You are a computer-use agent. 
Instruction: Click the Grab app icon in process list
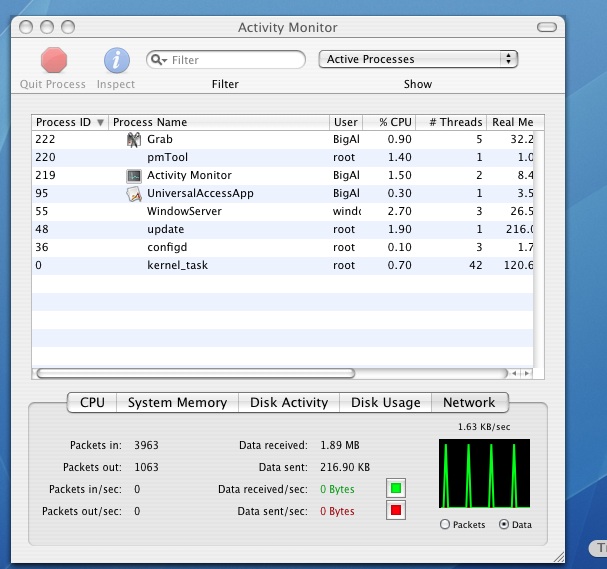134,139
